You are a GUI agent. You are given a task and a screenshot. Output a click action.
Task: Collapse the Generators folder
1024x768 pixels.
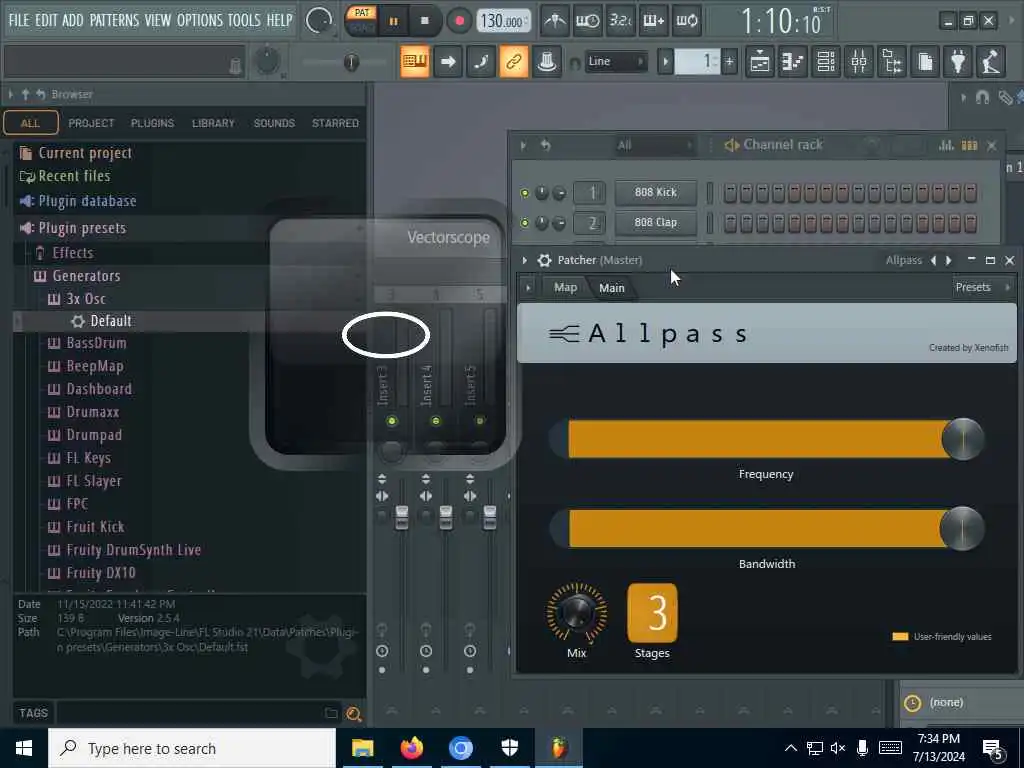[x=86, y=276]
